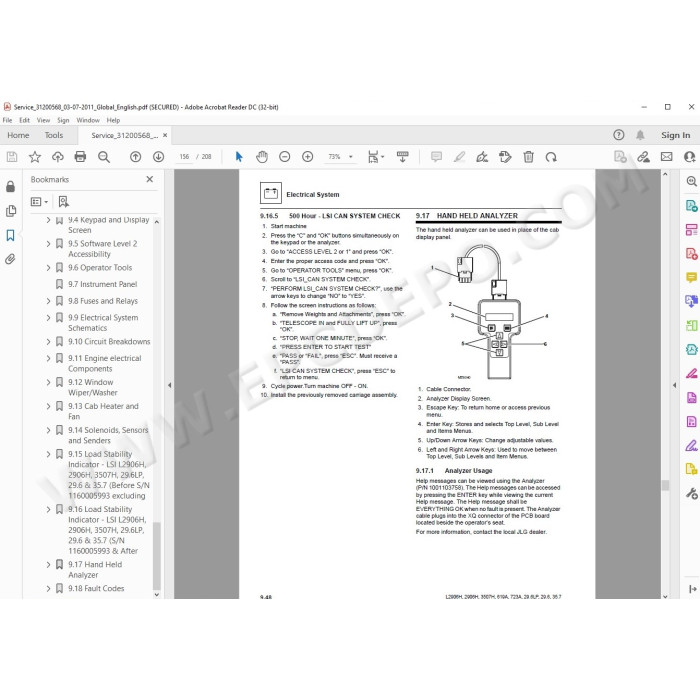
Task: Send file by email icon
Action: point(666,157)
